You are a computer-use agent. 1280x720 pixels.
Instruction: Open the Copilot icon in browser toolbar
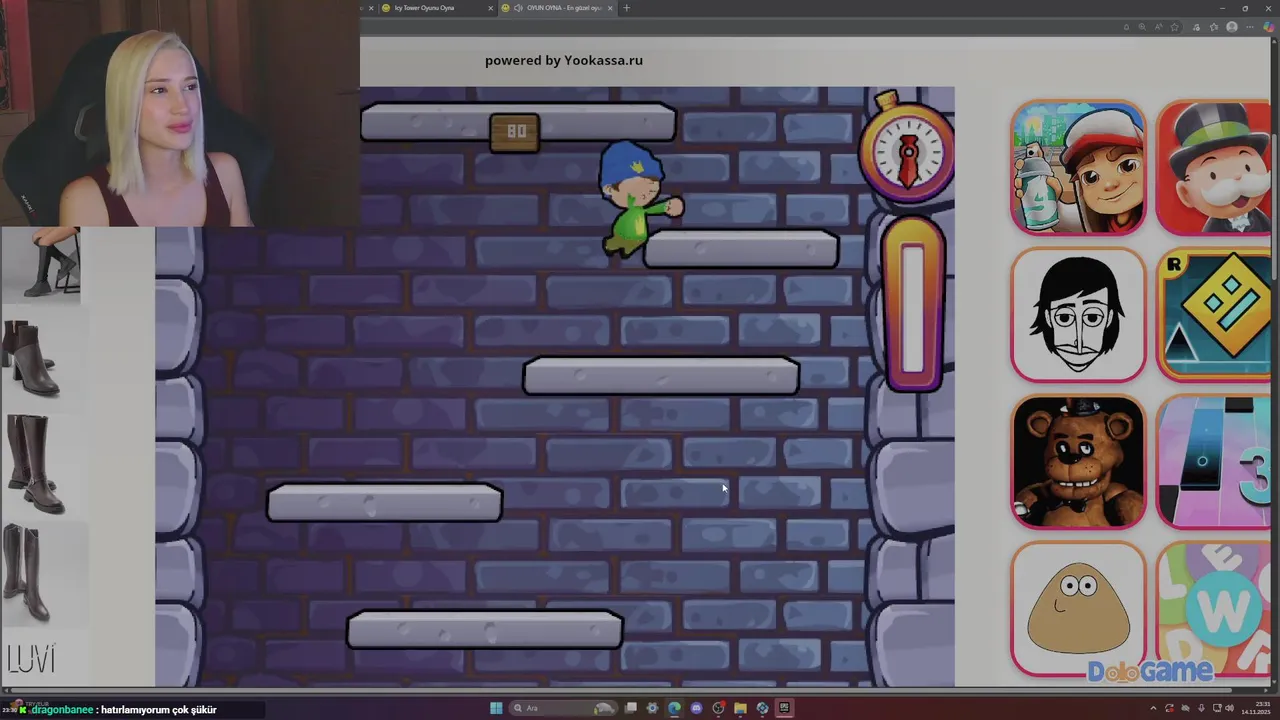1268,27
